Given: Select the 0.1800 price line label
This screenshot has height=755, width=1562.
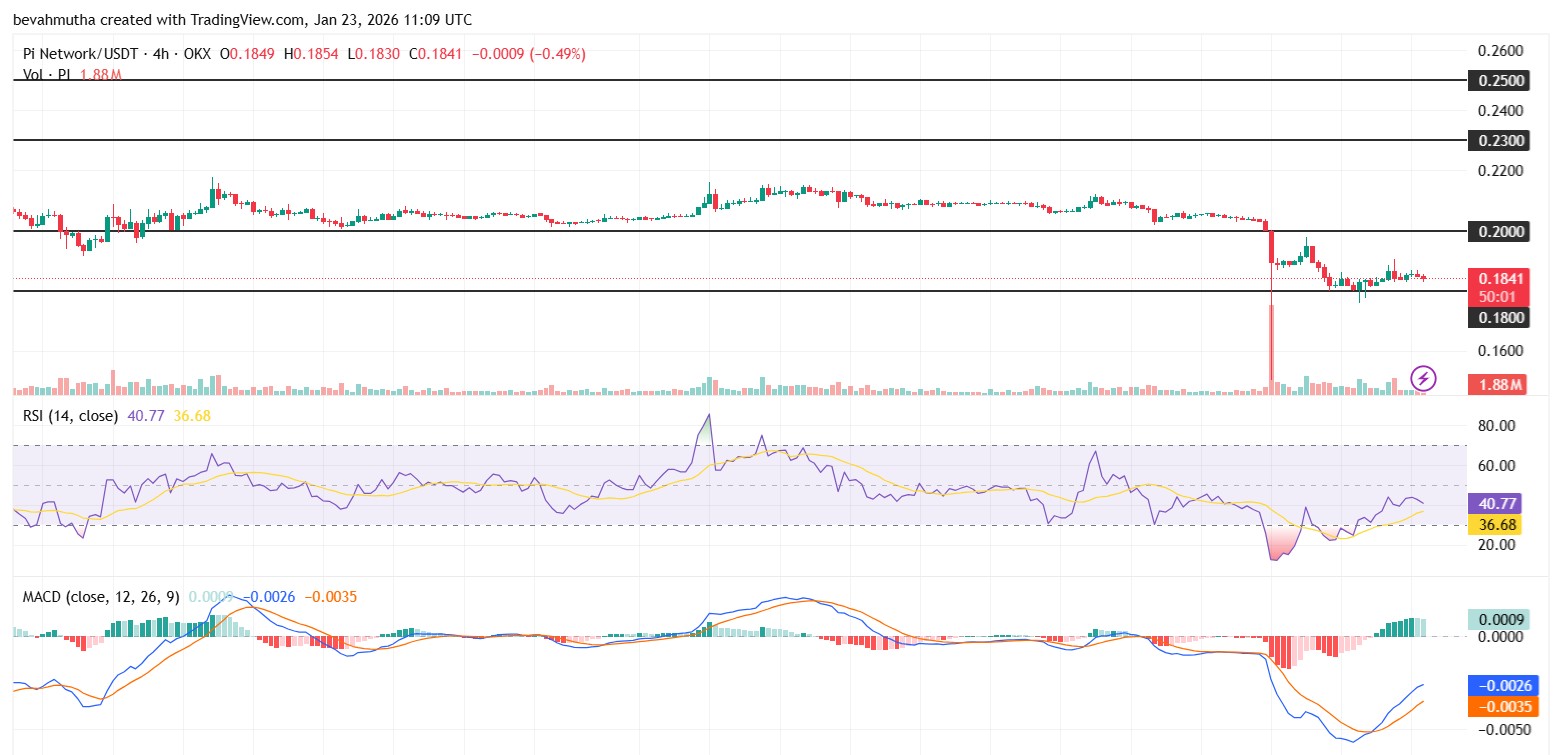Looking at the screenshot, I should point(1497,317).
